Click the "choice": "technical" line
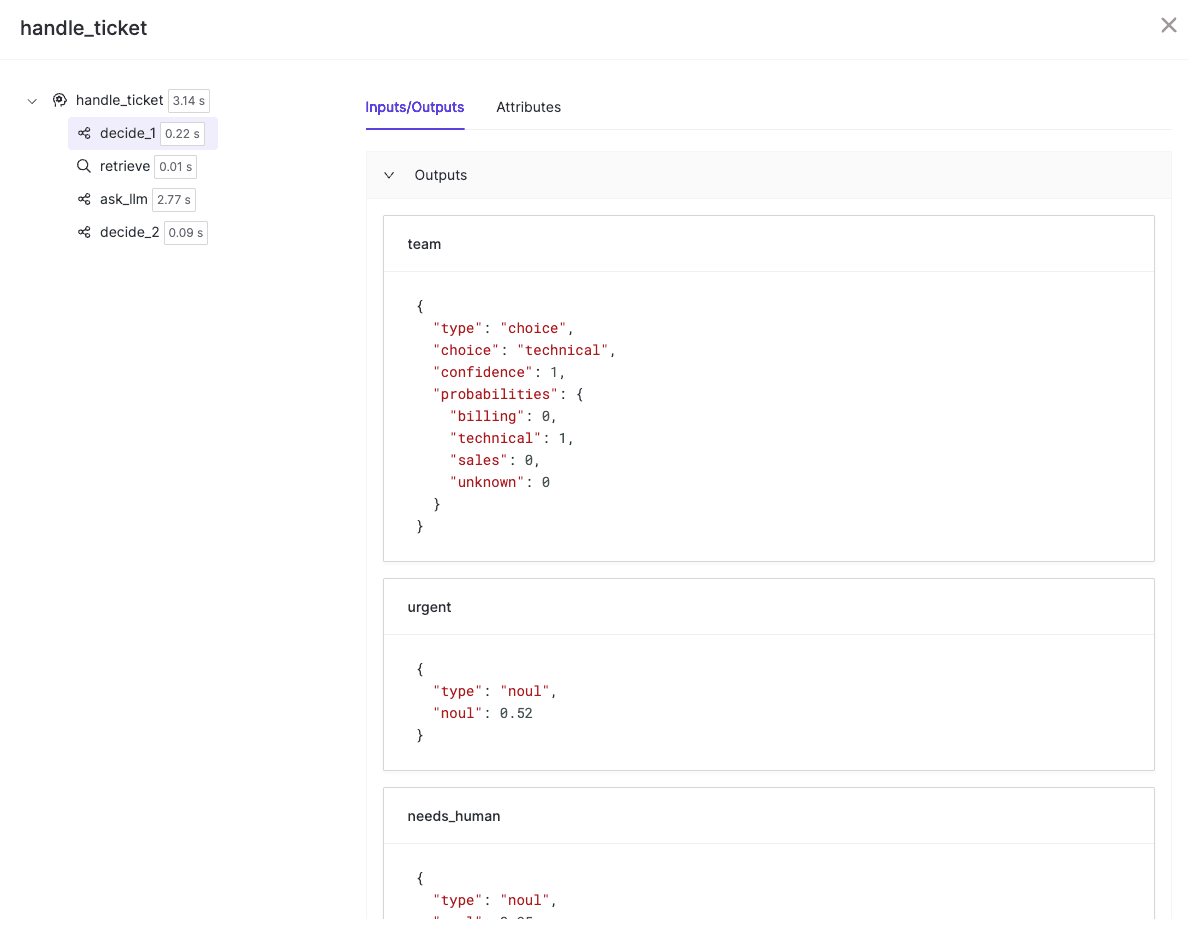This screenshot has height=938, width=1189. (x=524, y=350)
